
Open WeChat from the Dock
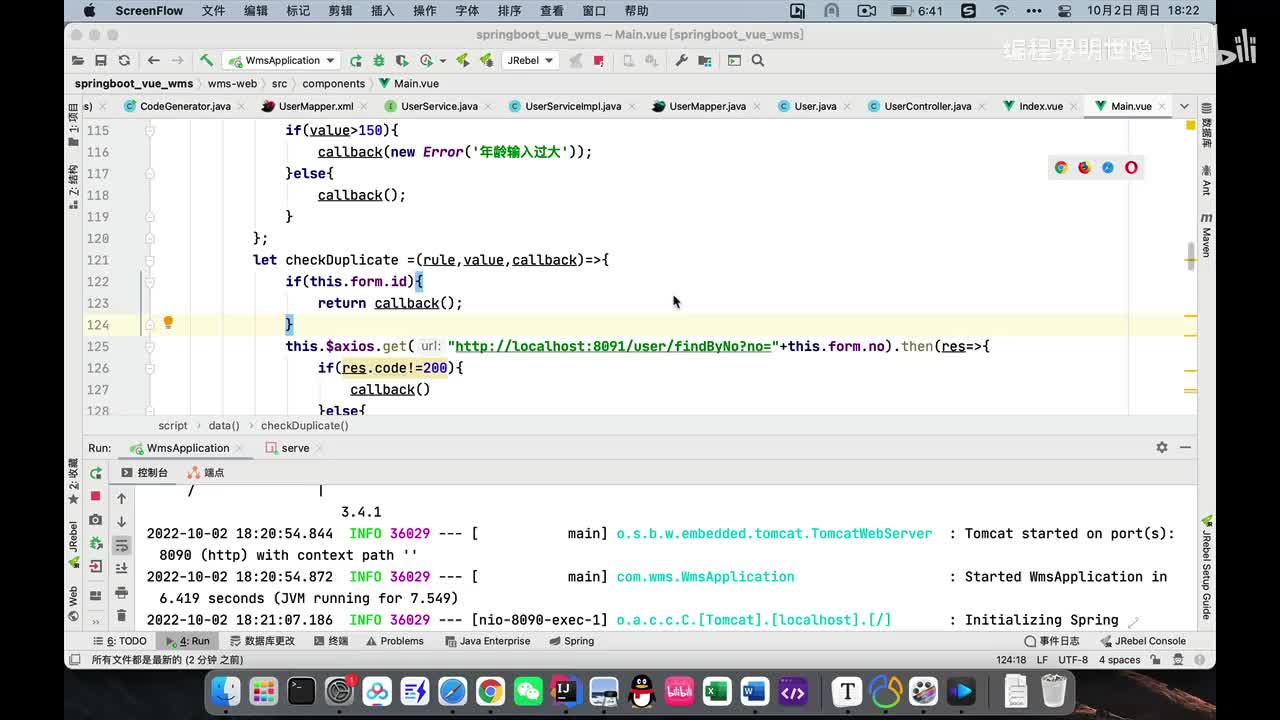tap(527, 691)
